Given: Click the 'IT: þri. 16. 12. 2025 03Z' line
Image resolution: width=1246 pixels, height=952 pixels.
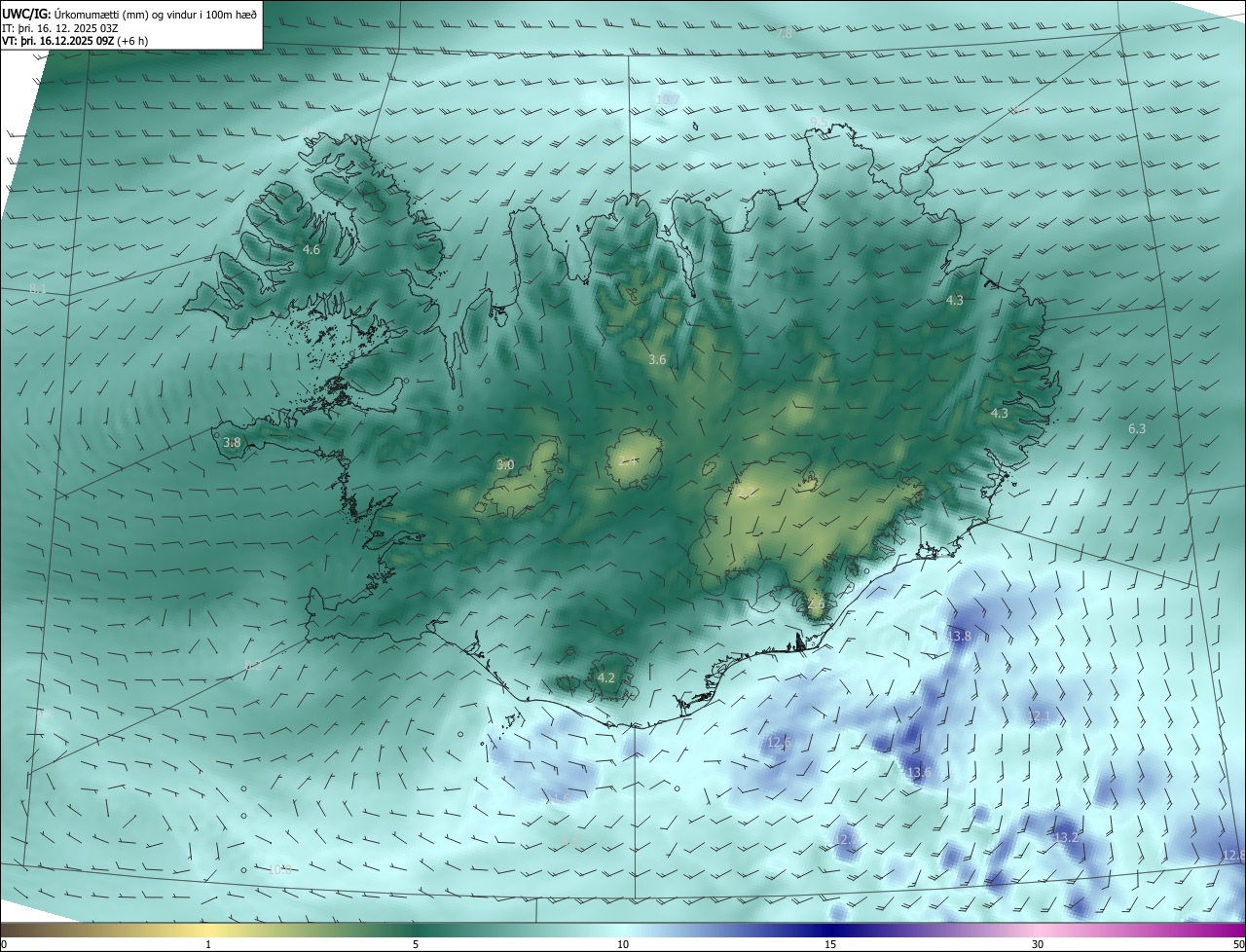Looking at the screenshot, I should pyautogui.click(x=60, y=28).
